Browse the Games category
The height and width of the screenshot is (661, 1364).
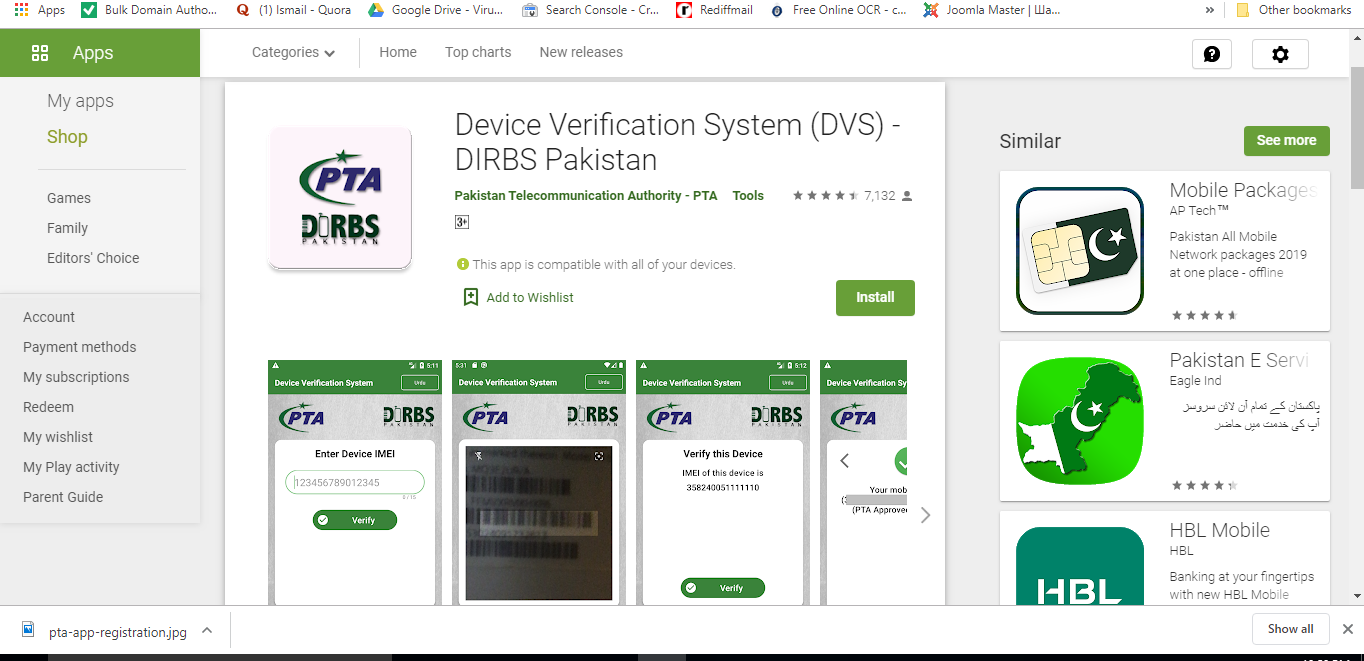[x=69, y=198]
